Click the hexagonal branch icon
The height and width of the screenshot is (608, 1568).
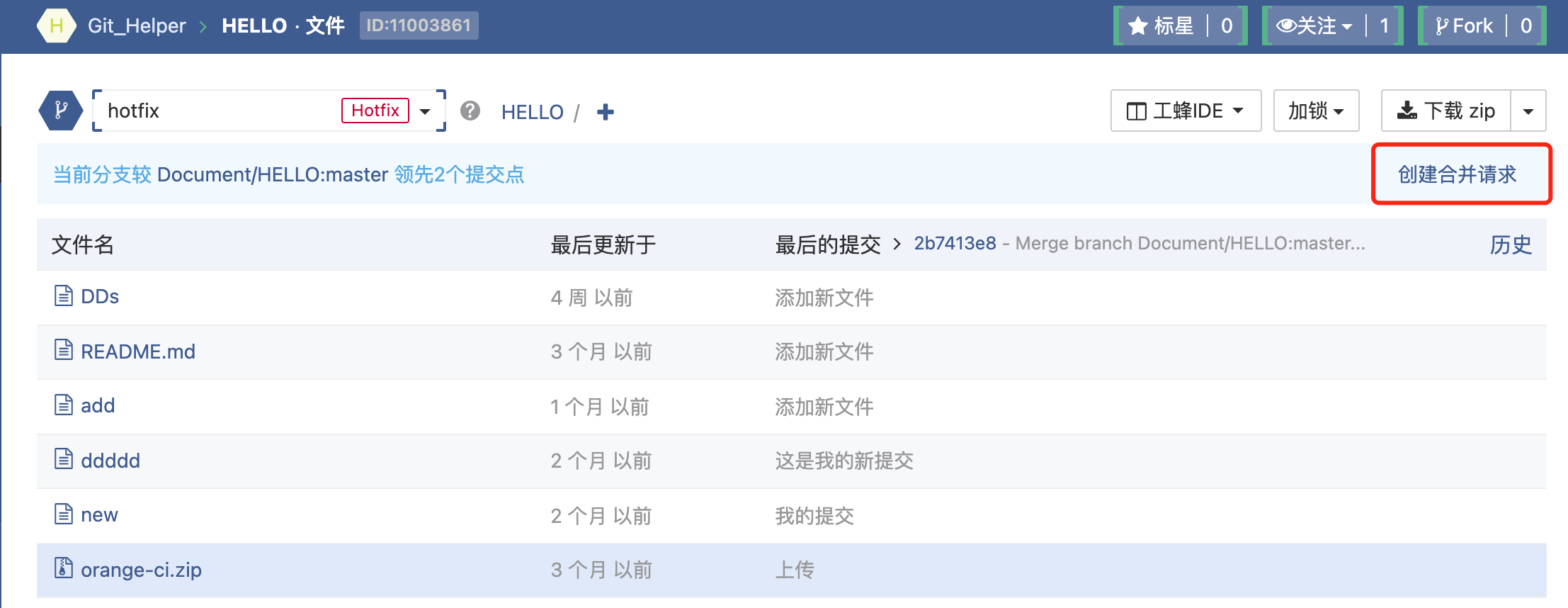(x=61, y=111)
